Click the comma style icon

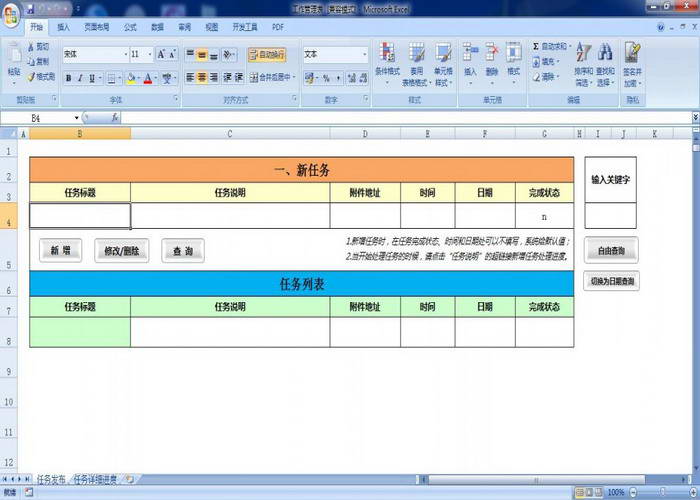[338, 79]
